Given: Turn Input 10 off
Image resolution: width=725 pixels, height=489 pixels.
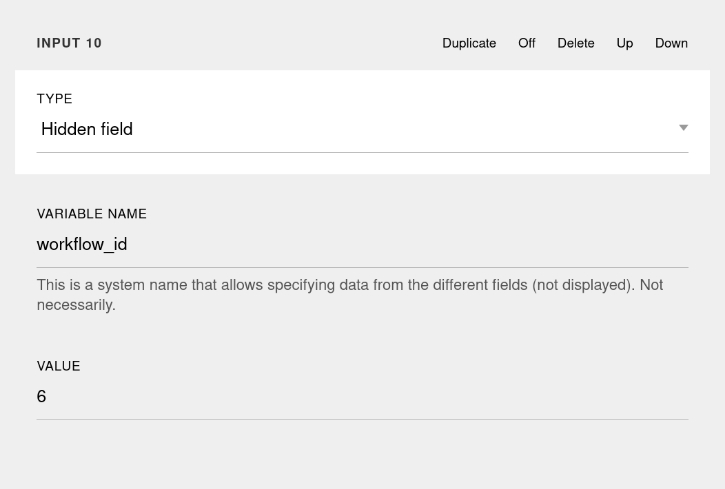Looking at the screenshot, I should pos(527,43).
